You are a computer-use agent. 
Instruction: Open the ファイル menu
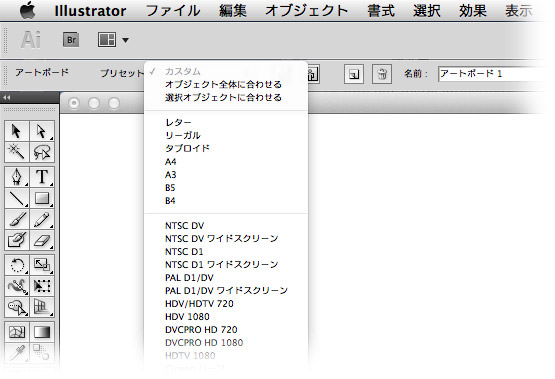(x=173, y=11)
